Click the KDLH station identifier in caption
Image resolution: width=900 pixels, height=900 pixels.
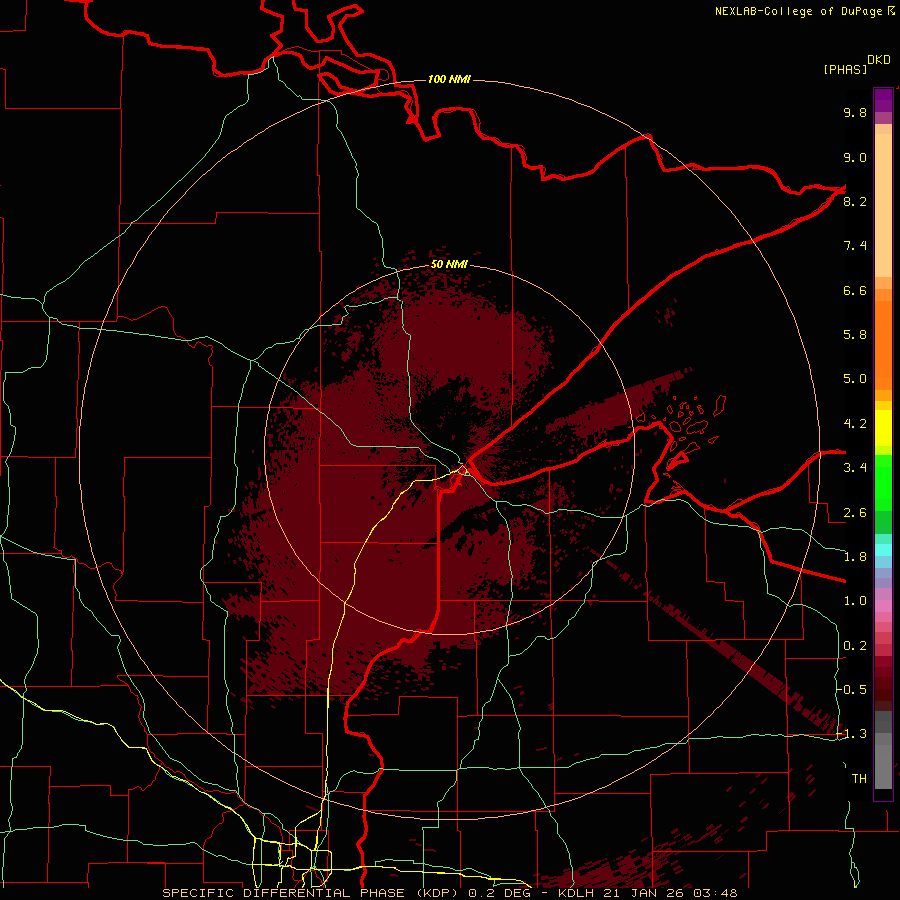(x=576, y=893)
